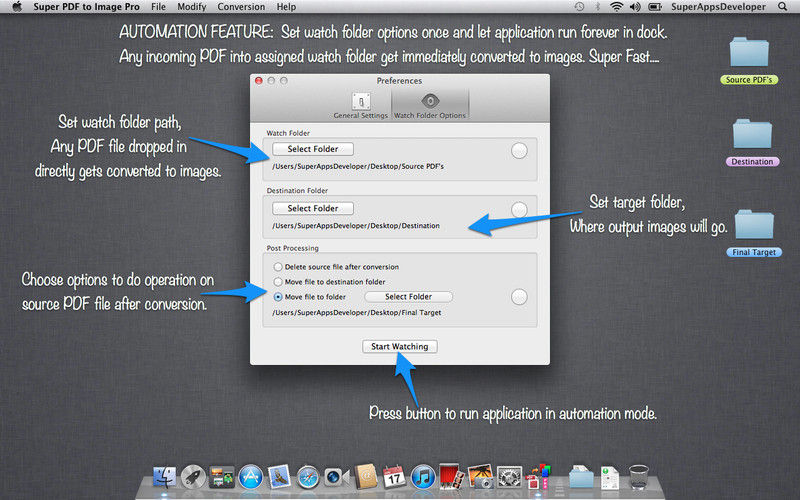The image size is (800, 500).
Task: Choose 'Move file to destination folder' radio button
Action: coord(279,282)
